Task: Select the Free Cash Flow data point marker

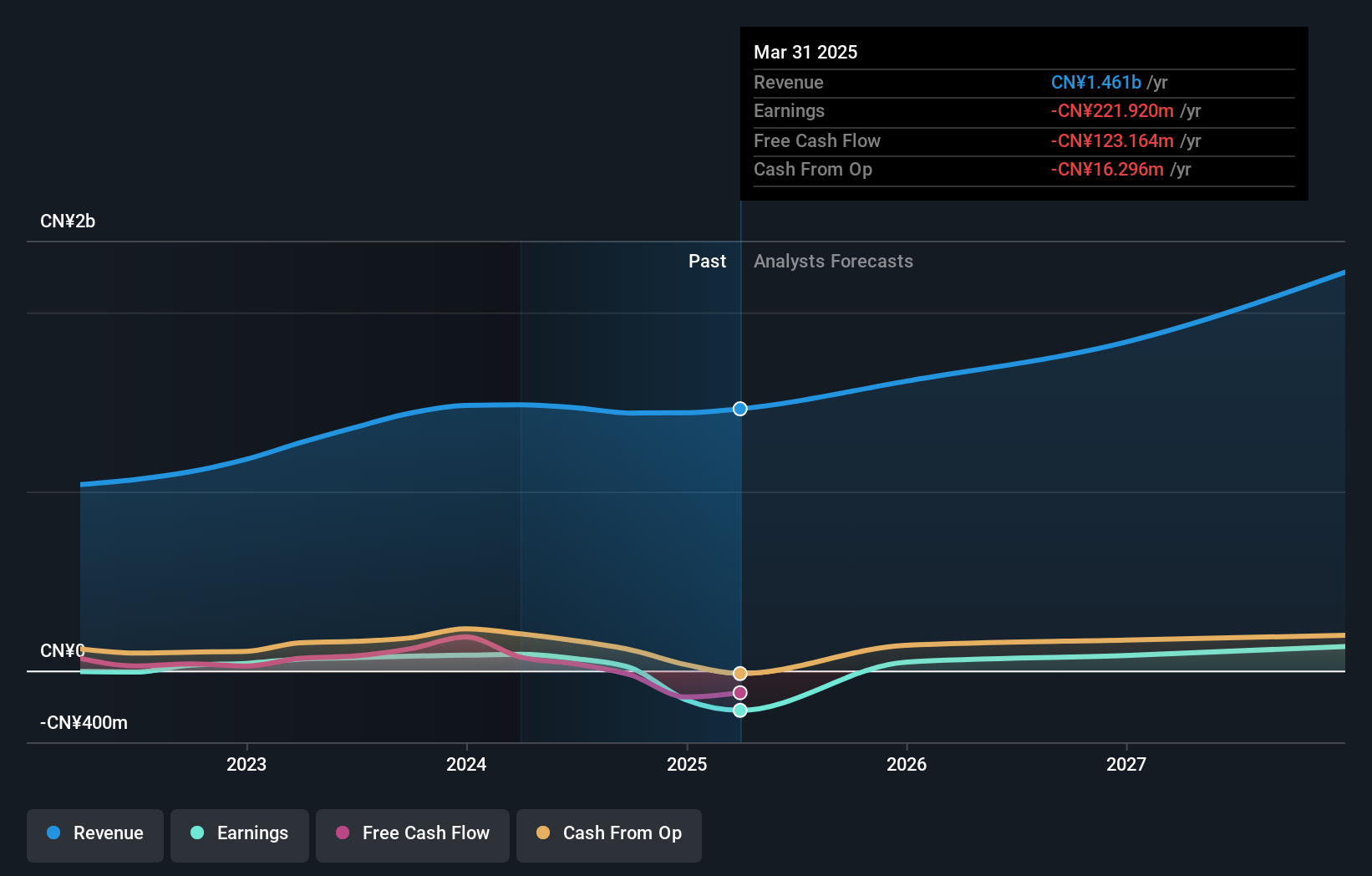Action: click(740, 693)
